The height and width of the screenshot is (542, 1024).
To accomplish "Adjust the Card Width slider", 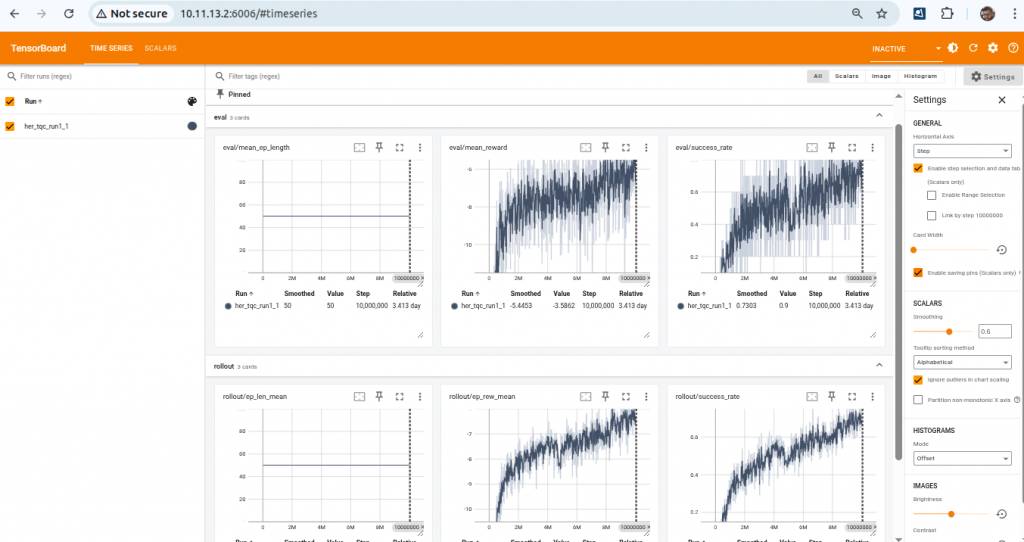I will click(x=951, y=250).
